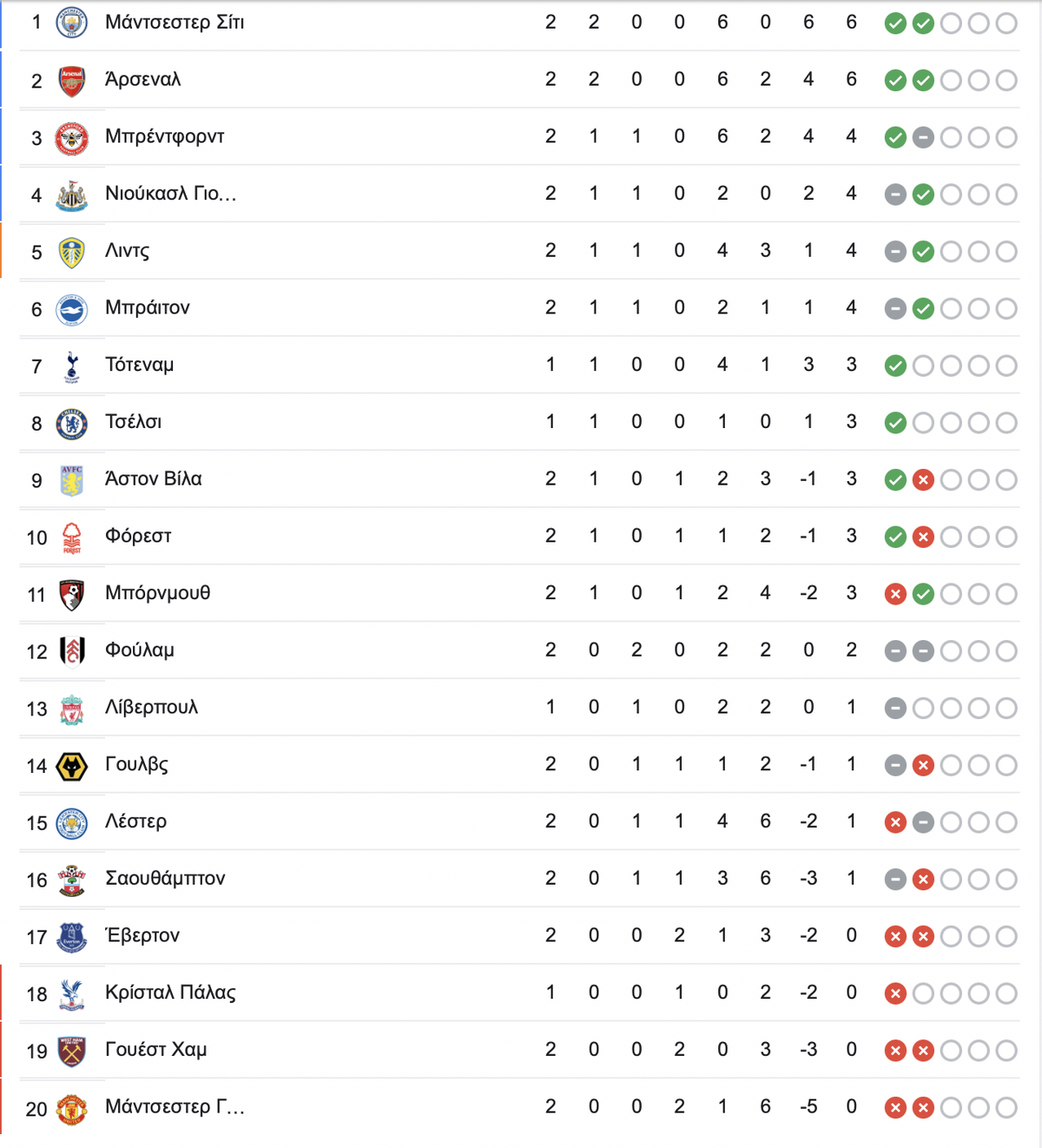Click Tottenham's green win form indicator
Screen dimensions: 1042x1148
pyautogui.click(x=895, y=366)
